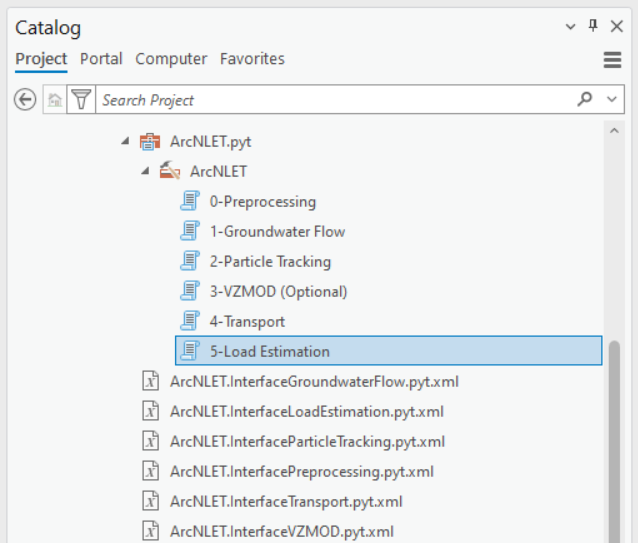
Task: Click InterfaceLoadEstimation xml file icon
Action: [151, 411]
